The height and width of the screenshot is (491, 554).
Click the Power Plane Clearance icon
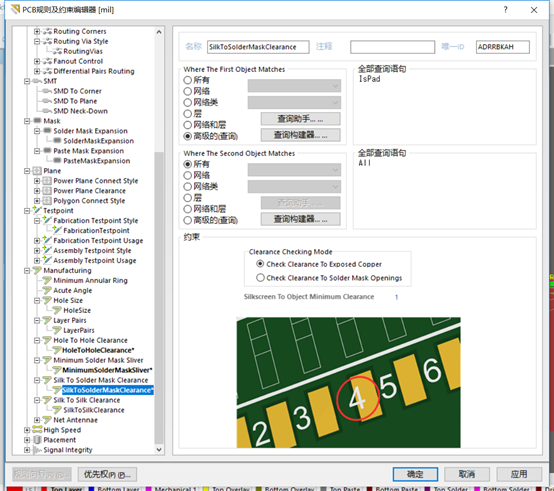[x=47, y=191]
